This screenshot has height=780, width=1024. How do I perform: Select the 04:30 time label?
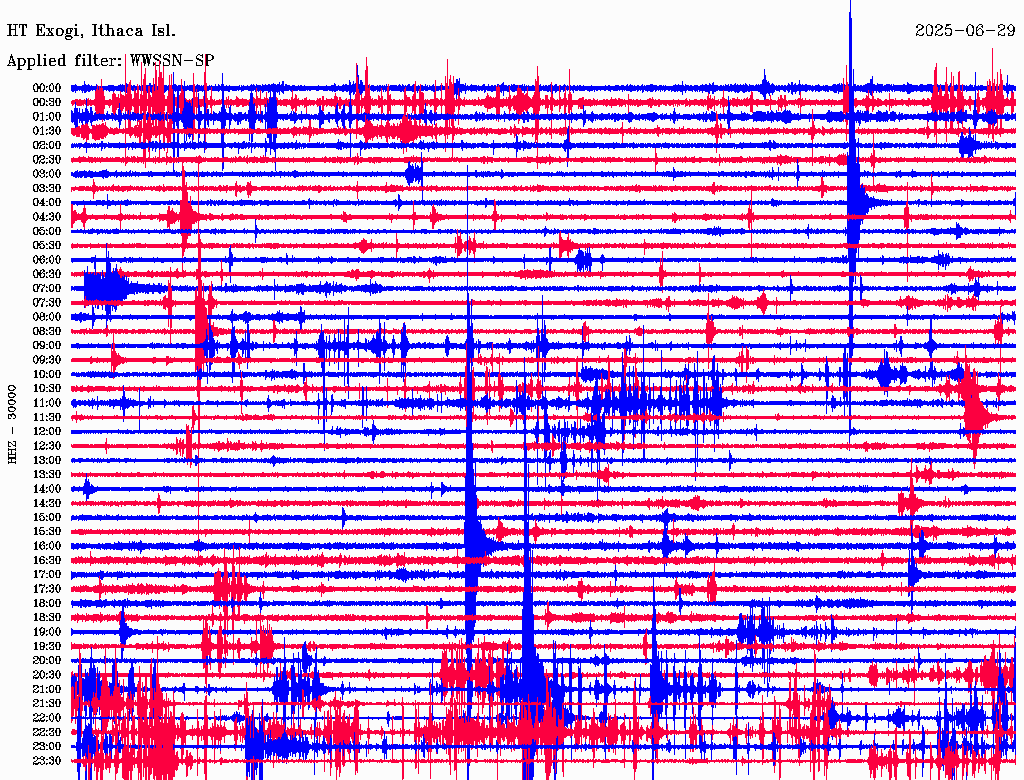pyautogui.click(x=47, y=217)
